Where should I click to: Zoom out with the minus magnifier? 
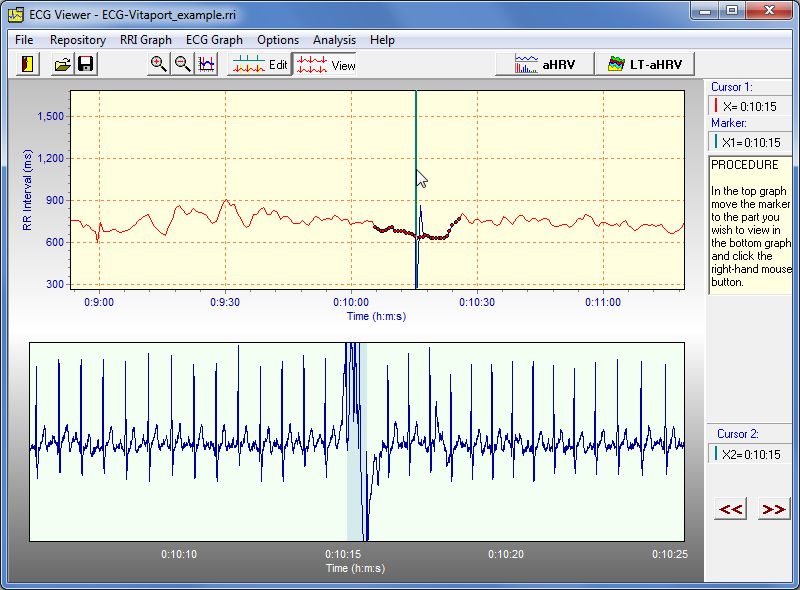[x=182, y=65]
